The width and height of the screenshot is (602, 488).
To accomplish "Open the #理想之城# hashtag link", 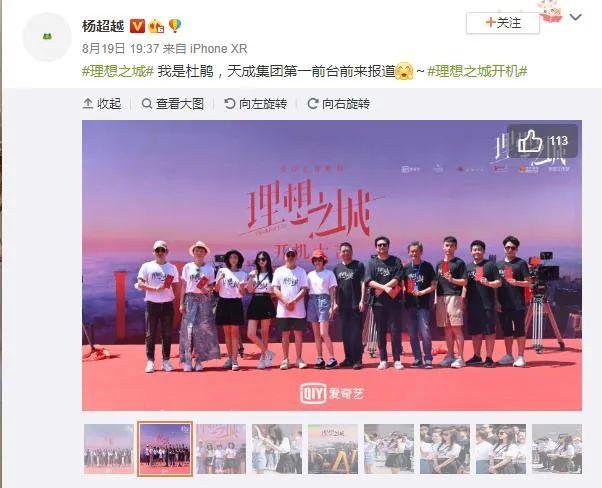I will (118, 71).
